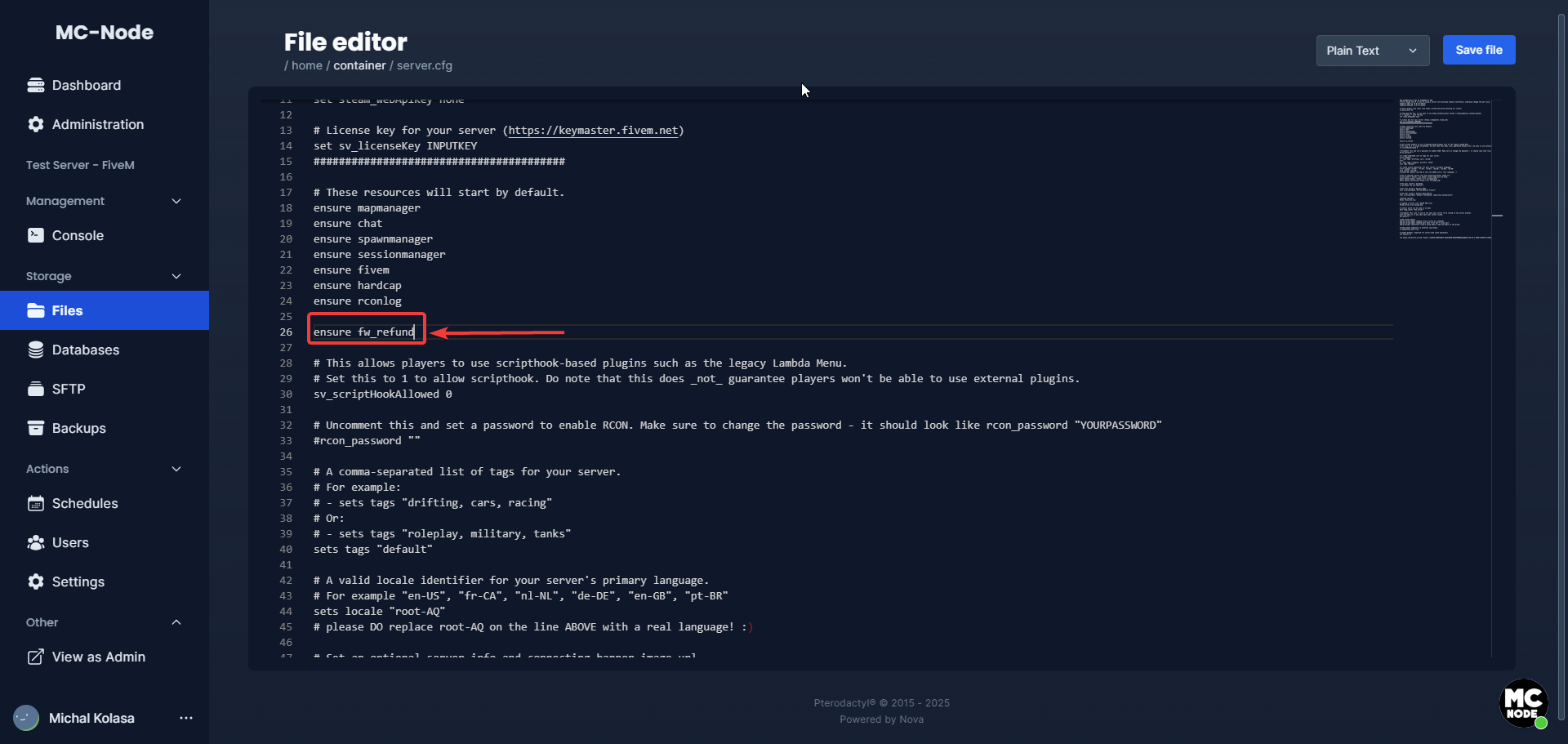Open the MC Node chat bubble widget
The image size is (1568, 744).
pos(1524,703)
